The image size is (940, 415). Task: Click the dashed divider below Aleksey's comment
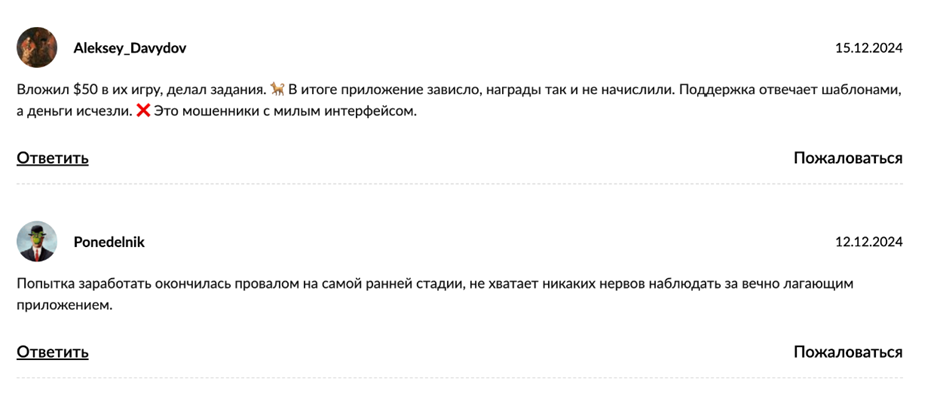460,184
